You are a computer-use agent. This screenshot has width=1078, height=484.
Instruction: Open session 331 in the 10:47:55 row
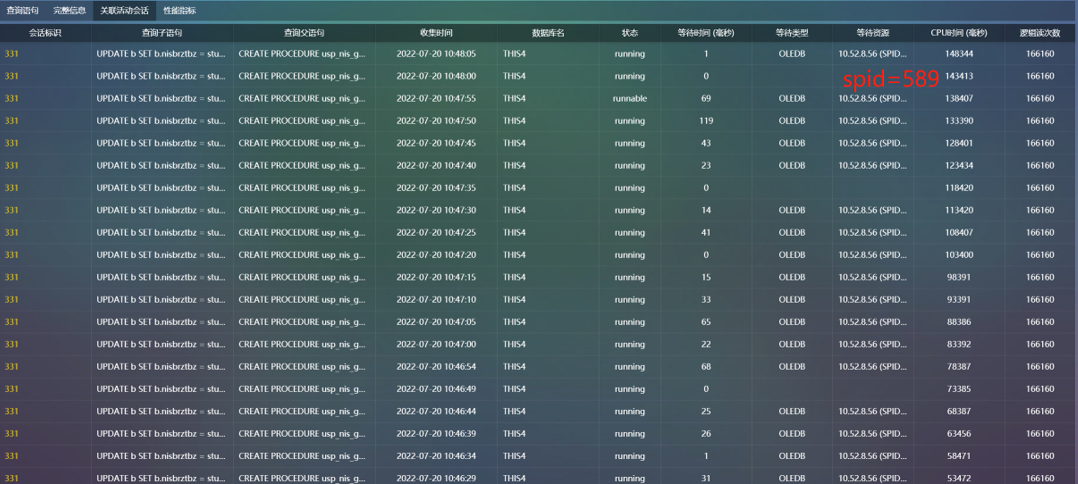[x=12, y=98]
